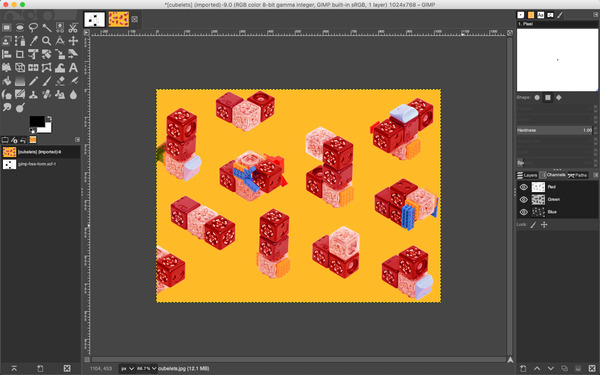Image resolution: width=600 pixels, height=375 pixels.
Task: Adjust the Hardness slider
Action: pyautogui.click(x=554, y=130)
